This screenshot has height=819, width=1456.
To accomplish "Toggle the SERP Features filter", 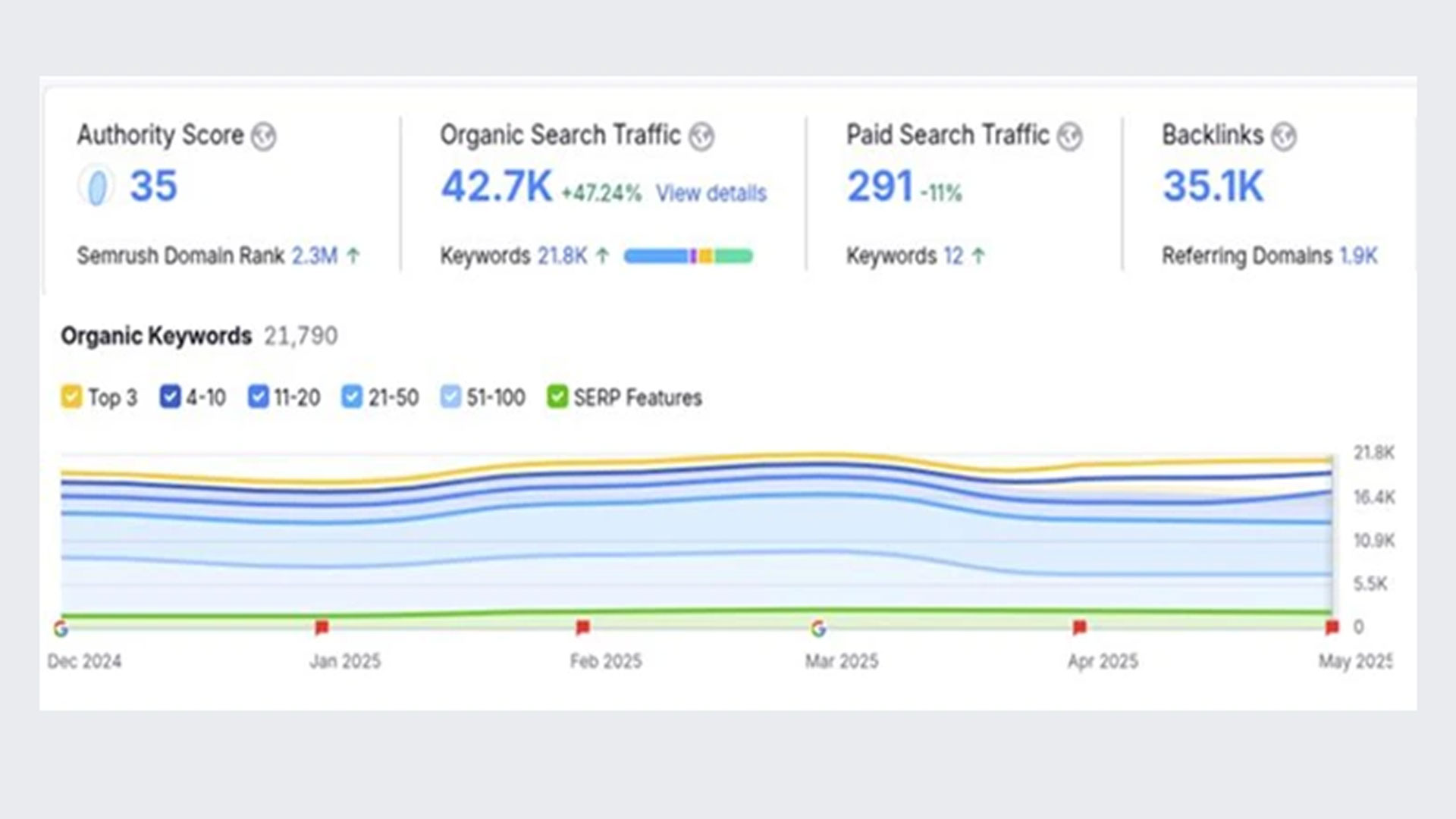I will (x=558, y=397).
